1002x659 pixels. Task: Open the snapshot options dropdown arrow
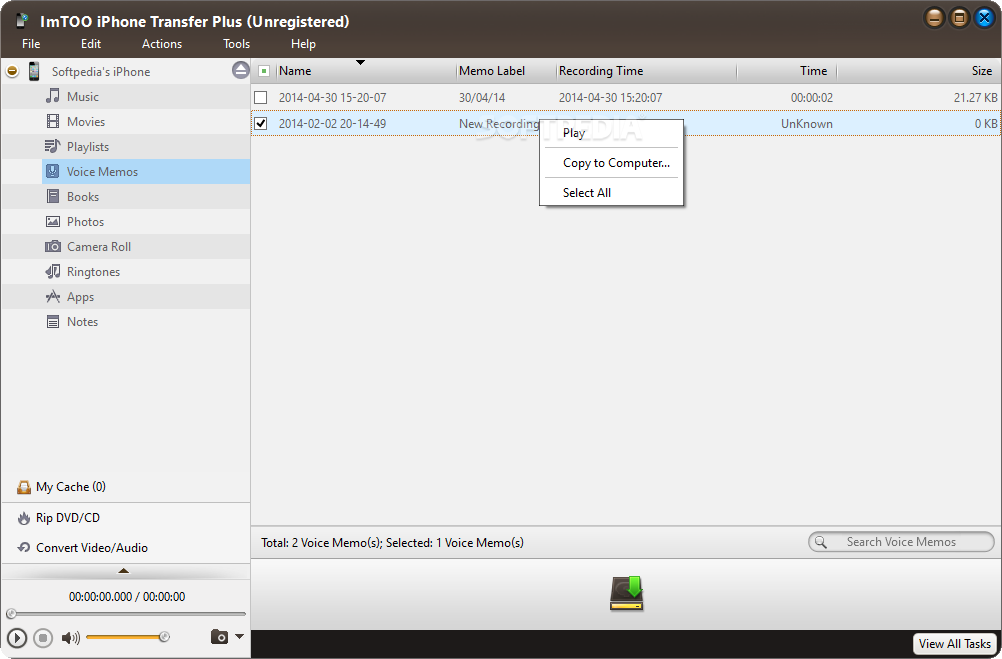(x=240, y=636)
